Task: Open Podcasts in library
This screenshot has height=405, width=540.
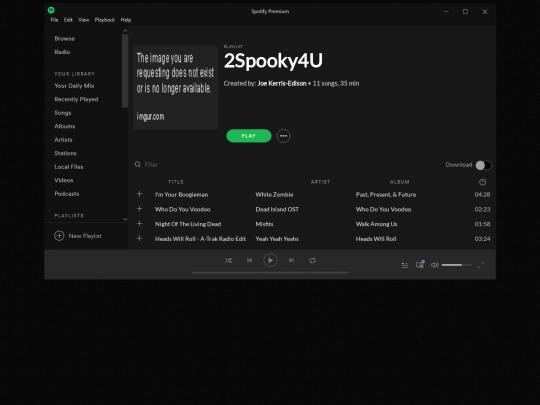Action: (67, 194)
